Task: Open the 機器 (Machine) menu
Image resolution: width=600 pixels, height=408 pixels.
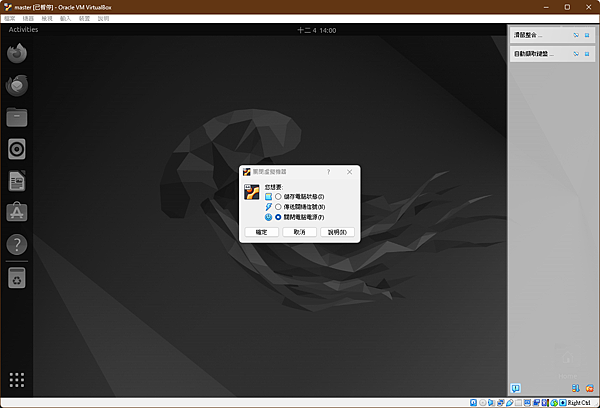Action: (x=28, y=18)
